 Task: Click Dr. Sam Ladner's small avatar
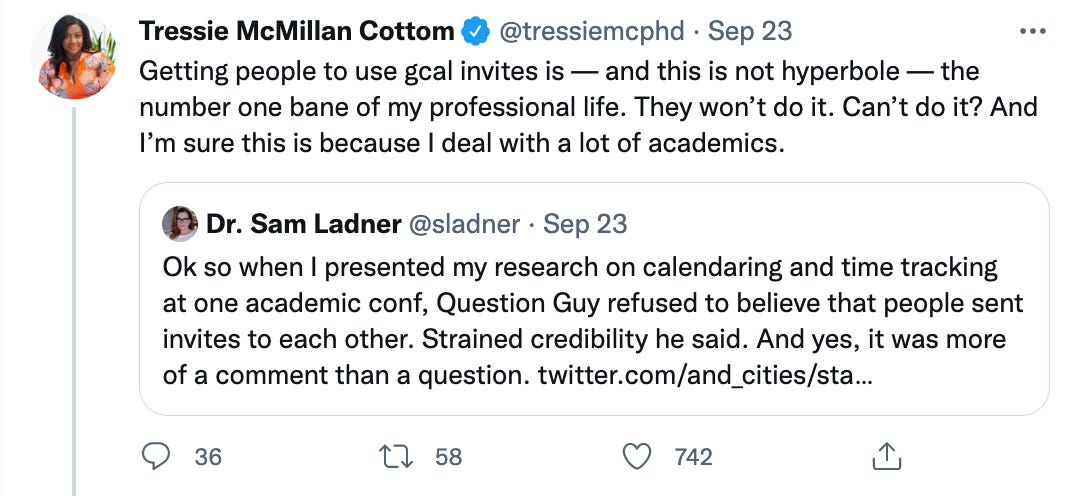[181, 224]
